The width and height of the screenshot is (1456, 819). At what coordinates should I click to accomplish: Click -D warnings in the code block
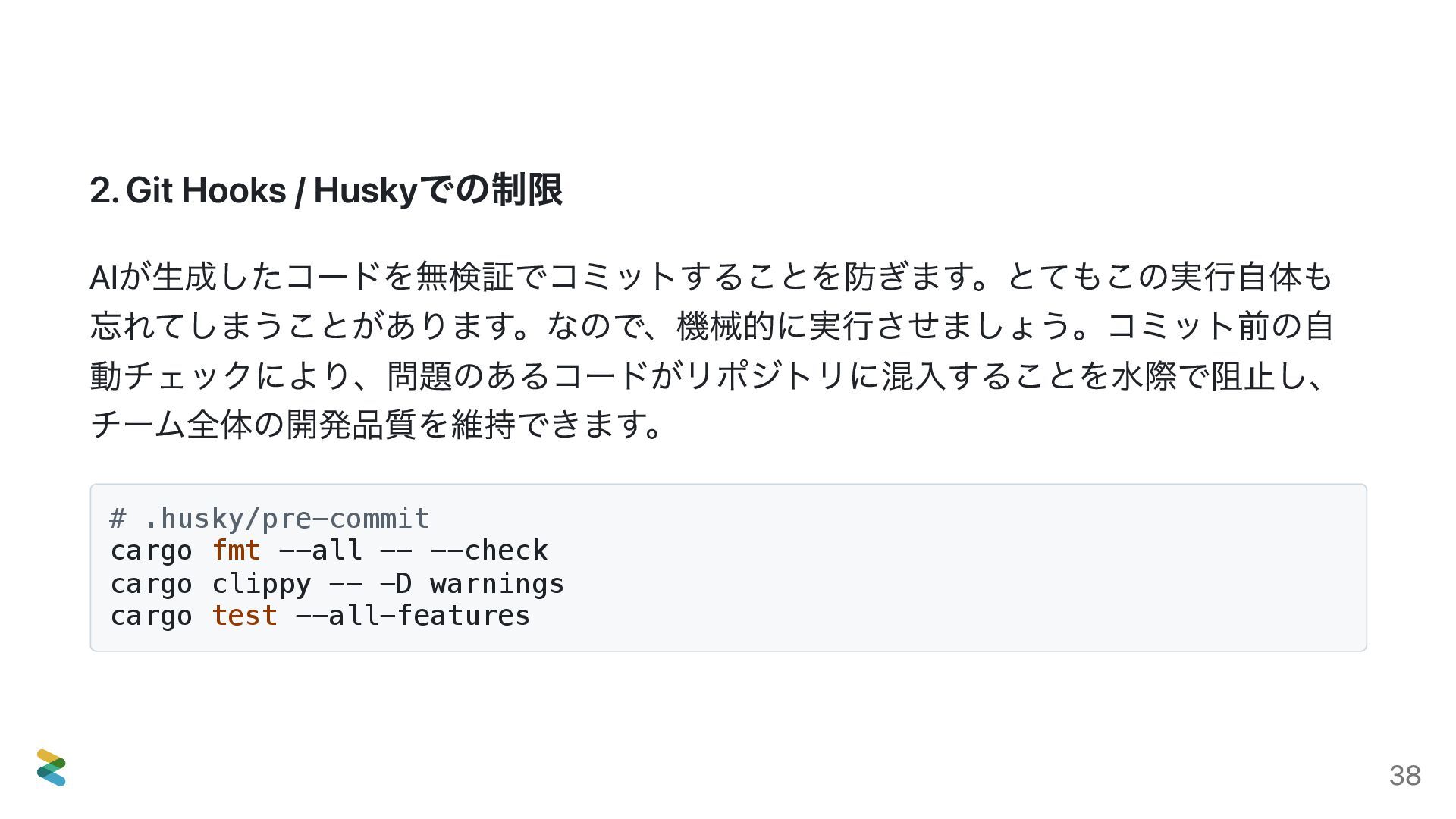pyautogui.click(x=472, y=585)
